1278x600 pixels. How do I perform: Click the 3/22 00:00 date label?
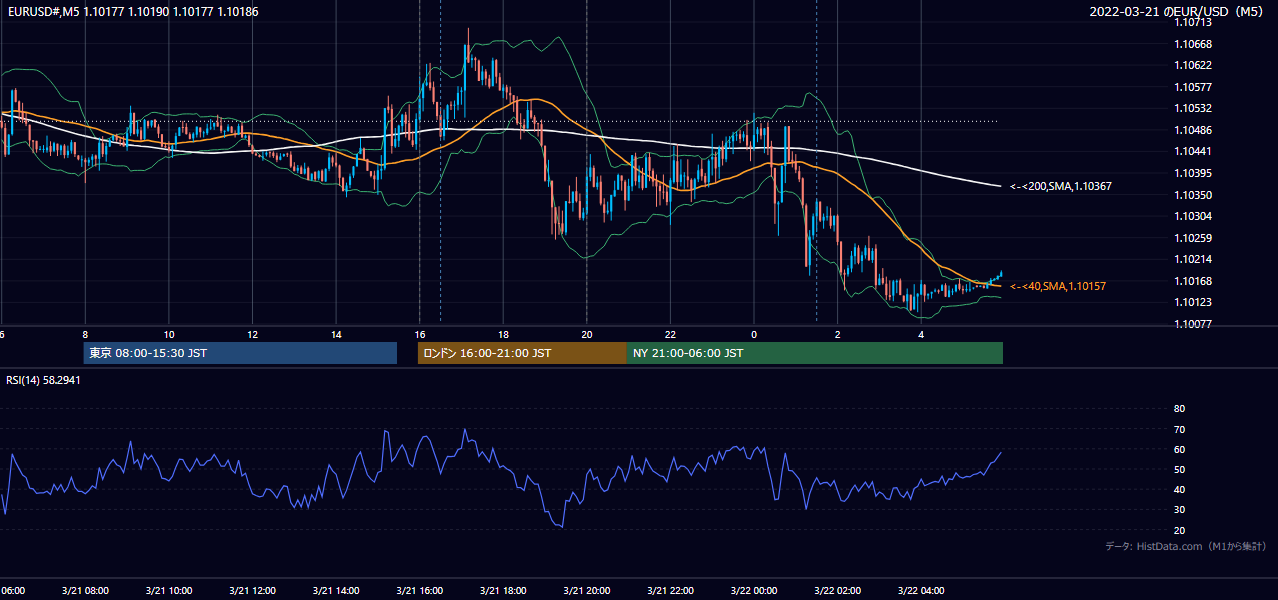tap(754, 591)
